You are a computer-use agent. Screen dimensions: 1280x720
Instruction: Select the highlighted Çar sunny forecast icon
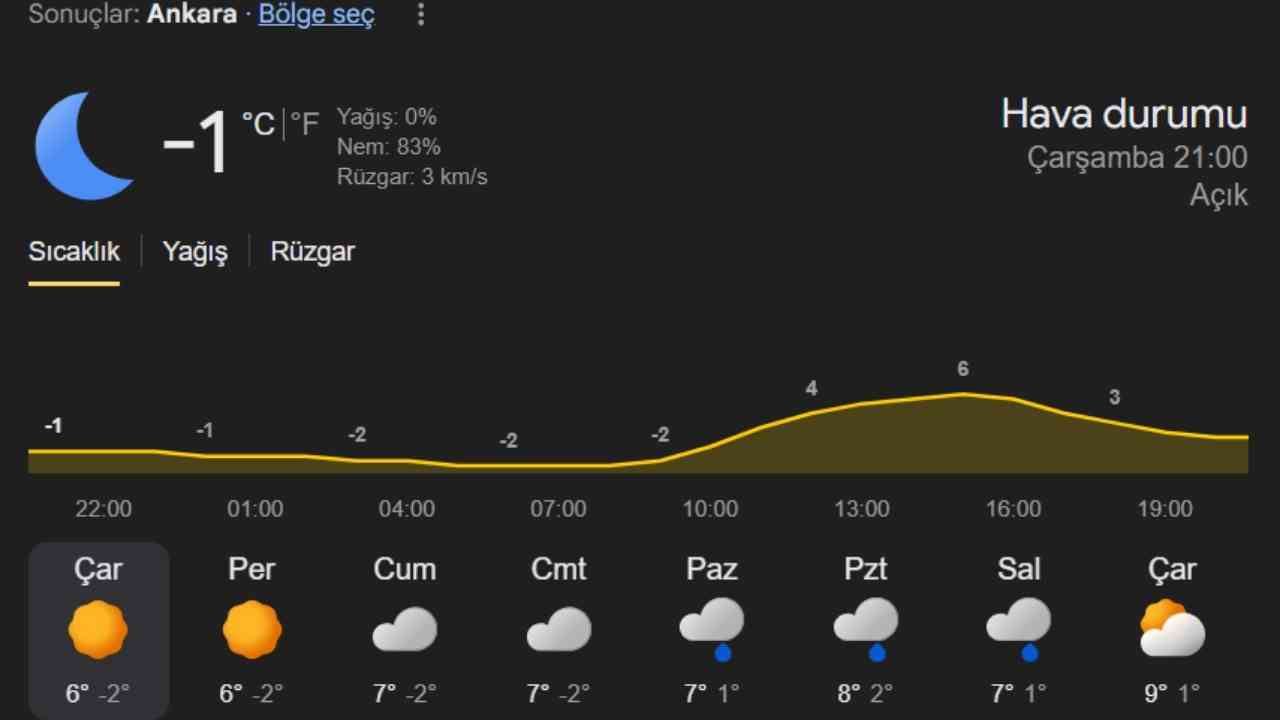click(98, 630)
